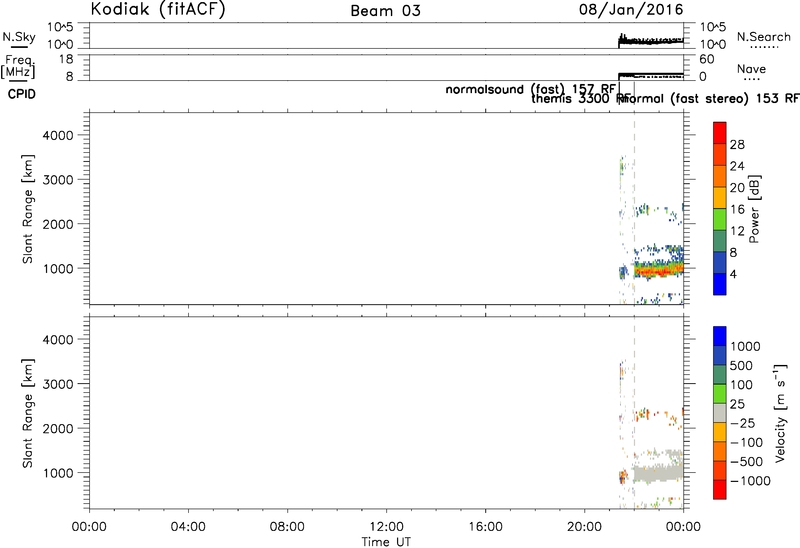Click the Beam 03 label
Image resolution: width=800 pixels, height=548 pixels.
click(386, 11)
